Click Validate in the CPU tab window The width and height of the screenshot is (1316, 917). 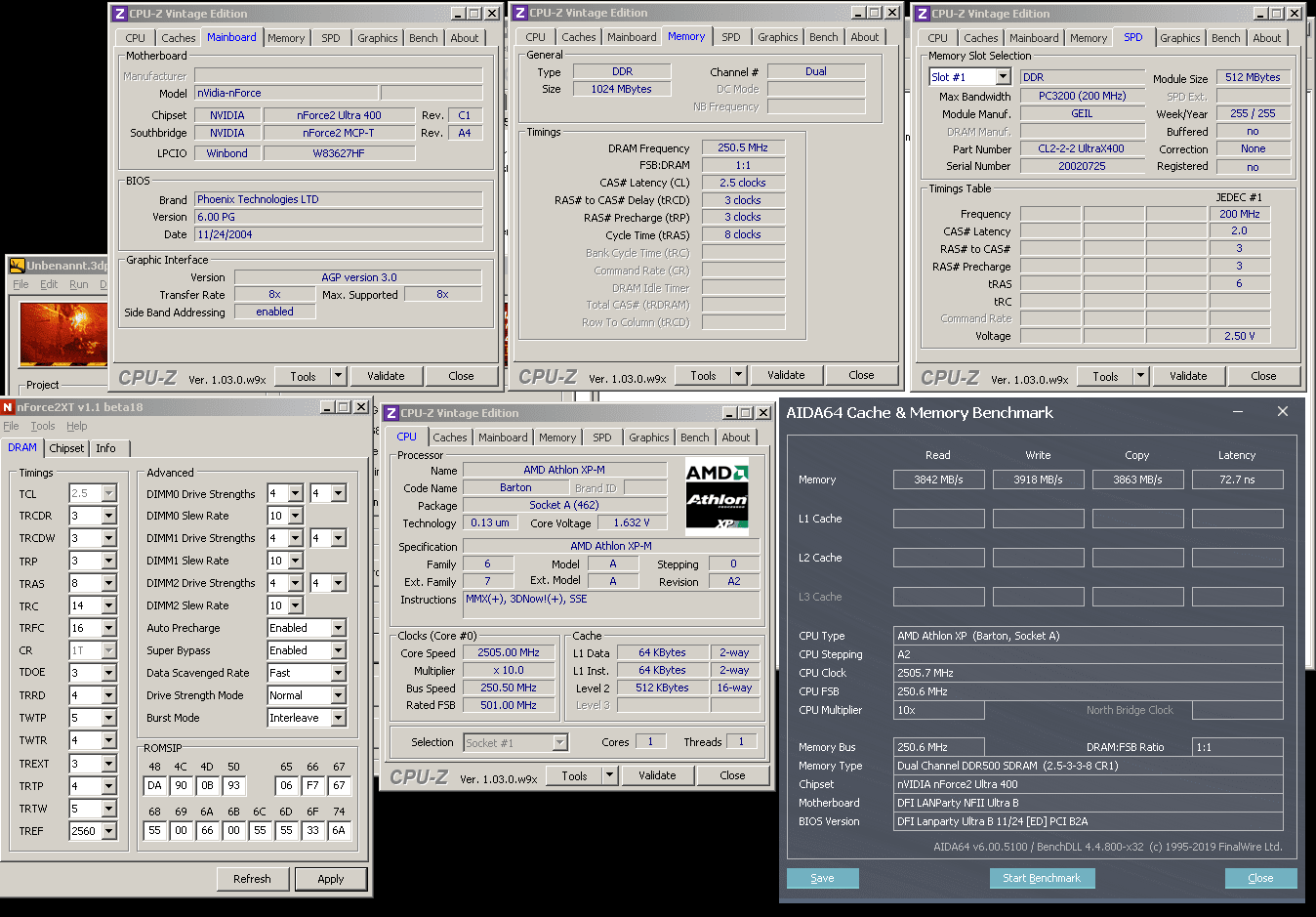657,775
